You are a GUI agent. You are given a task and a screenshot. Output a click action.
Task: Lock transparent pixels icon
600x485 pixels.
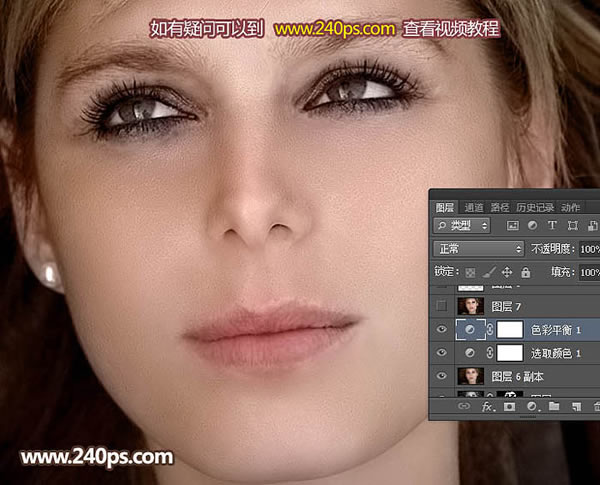click(x=470, y=273)
